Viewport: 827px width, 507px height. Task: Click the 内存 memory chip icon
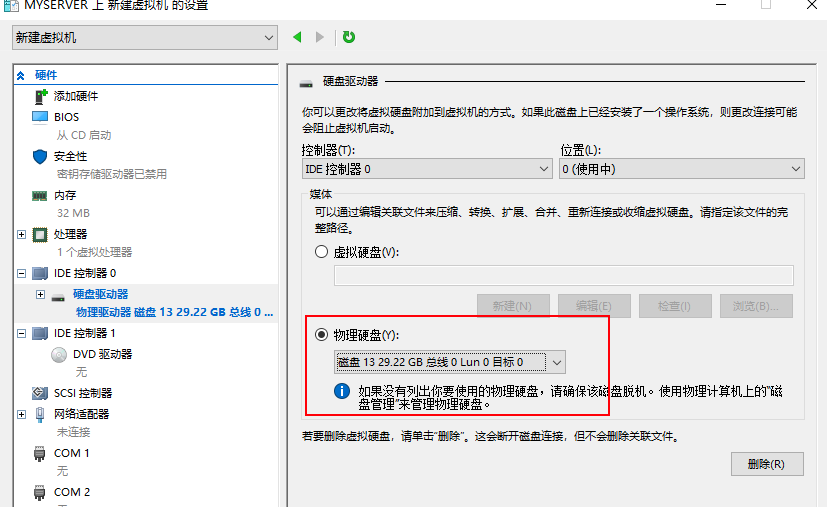click(40, 196)
